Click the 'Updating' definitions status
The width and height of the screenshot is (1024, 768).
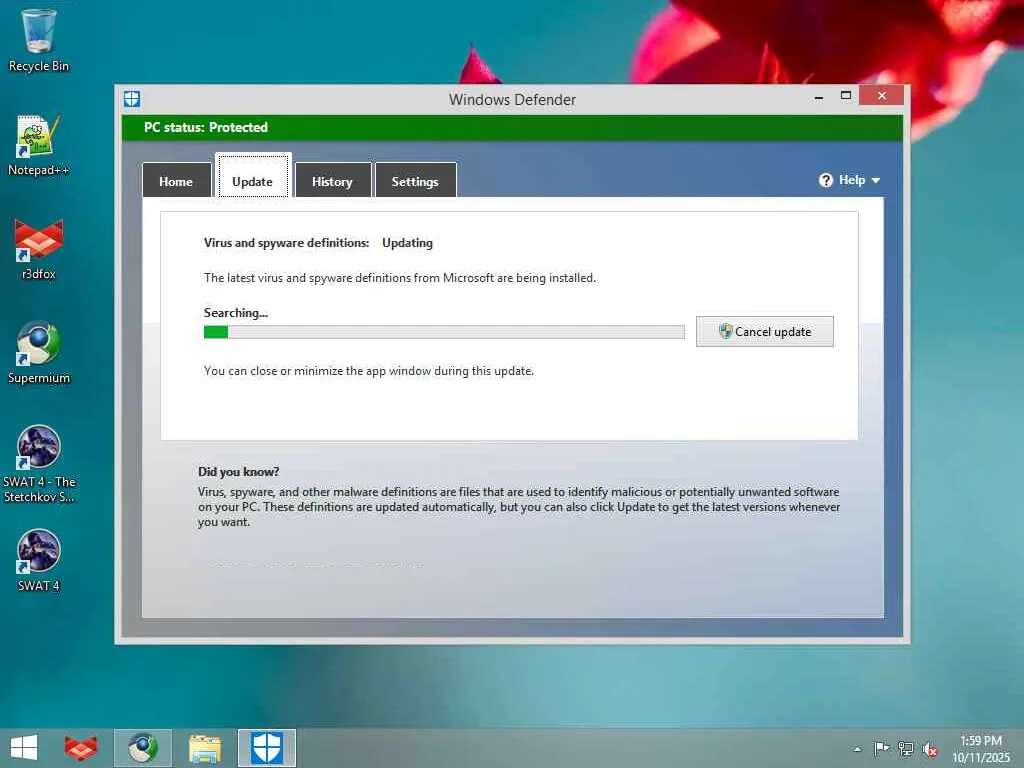pos(408,243)
